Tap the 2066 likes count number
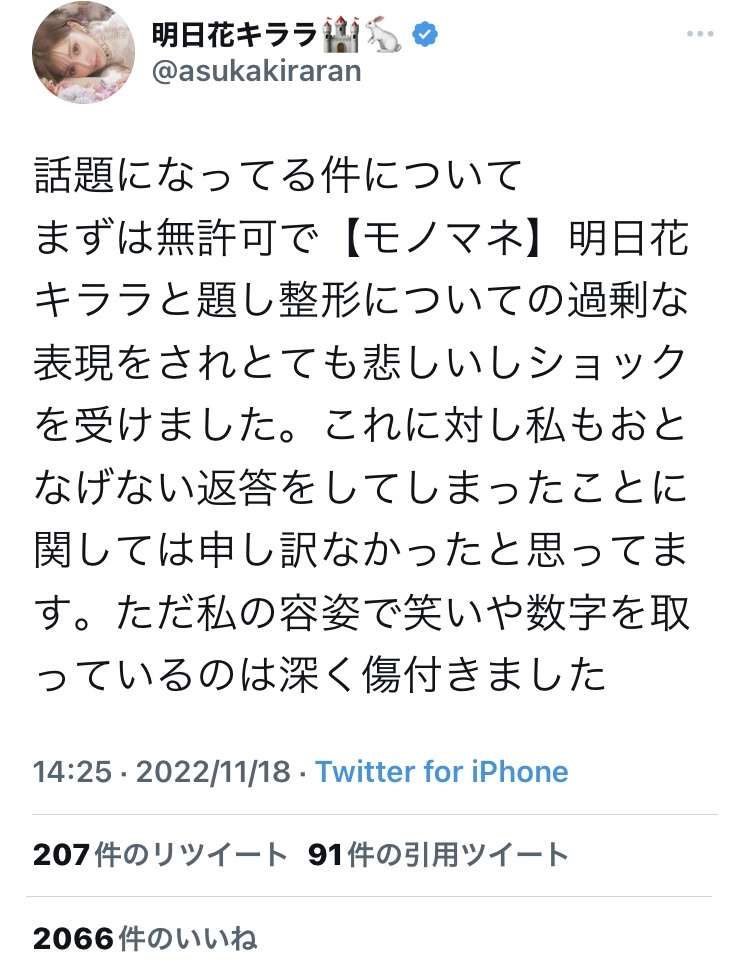750x961 pixels. click(74, 938)
